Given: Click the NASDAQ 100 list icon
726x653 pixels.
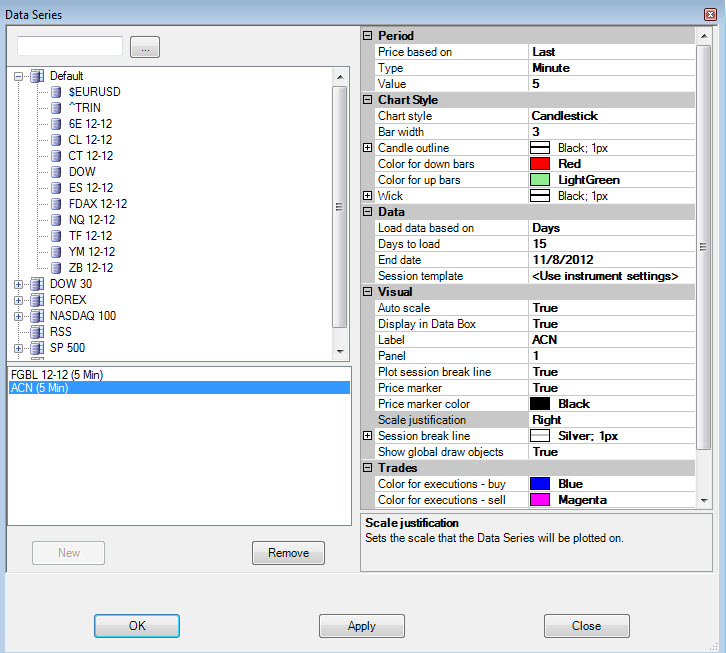Looking at the screenshot, I should pos(37,316).
